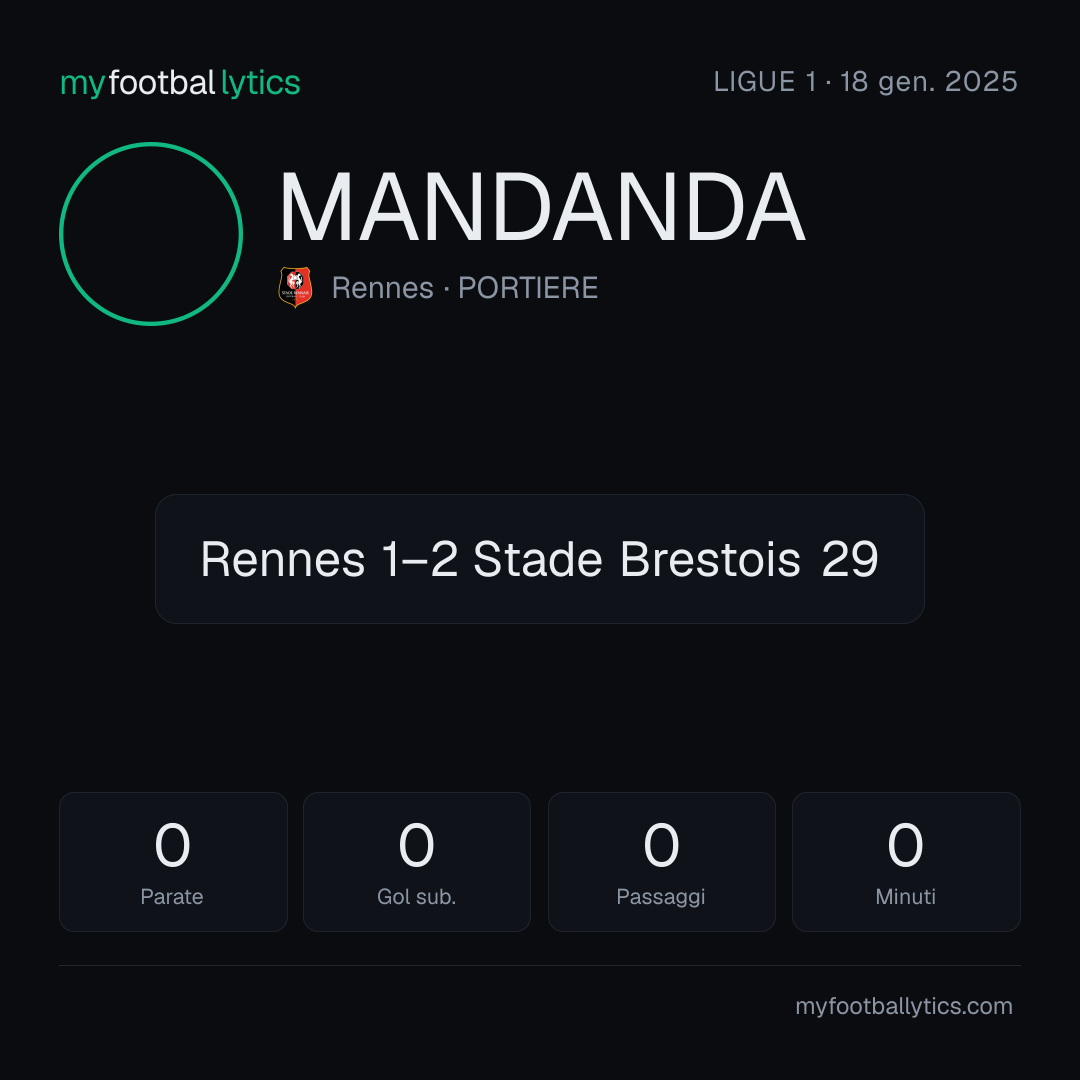Select the zero value above Passaggi
Viewport: 1080px width, 1080px height.
tap(661, 845)
